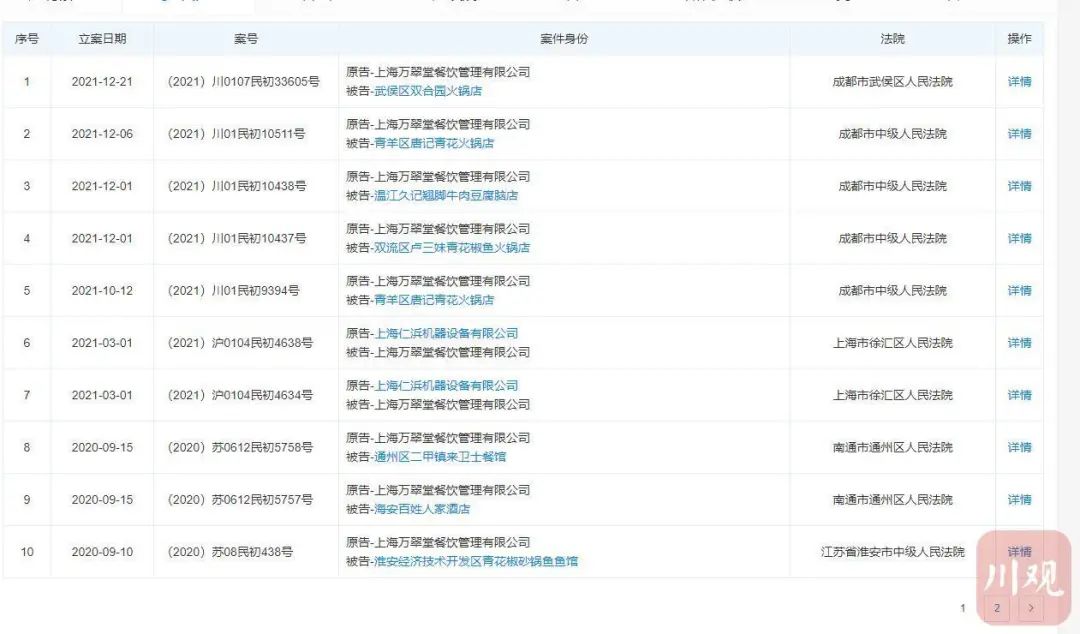The height and width of the screenshot is (634, 1080).
Task: Open defendant 双流区卢三妹青花椒鱼火锅店 link
Action: click(x=452, y=247)
